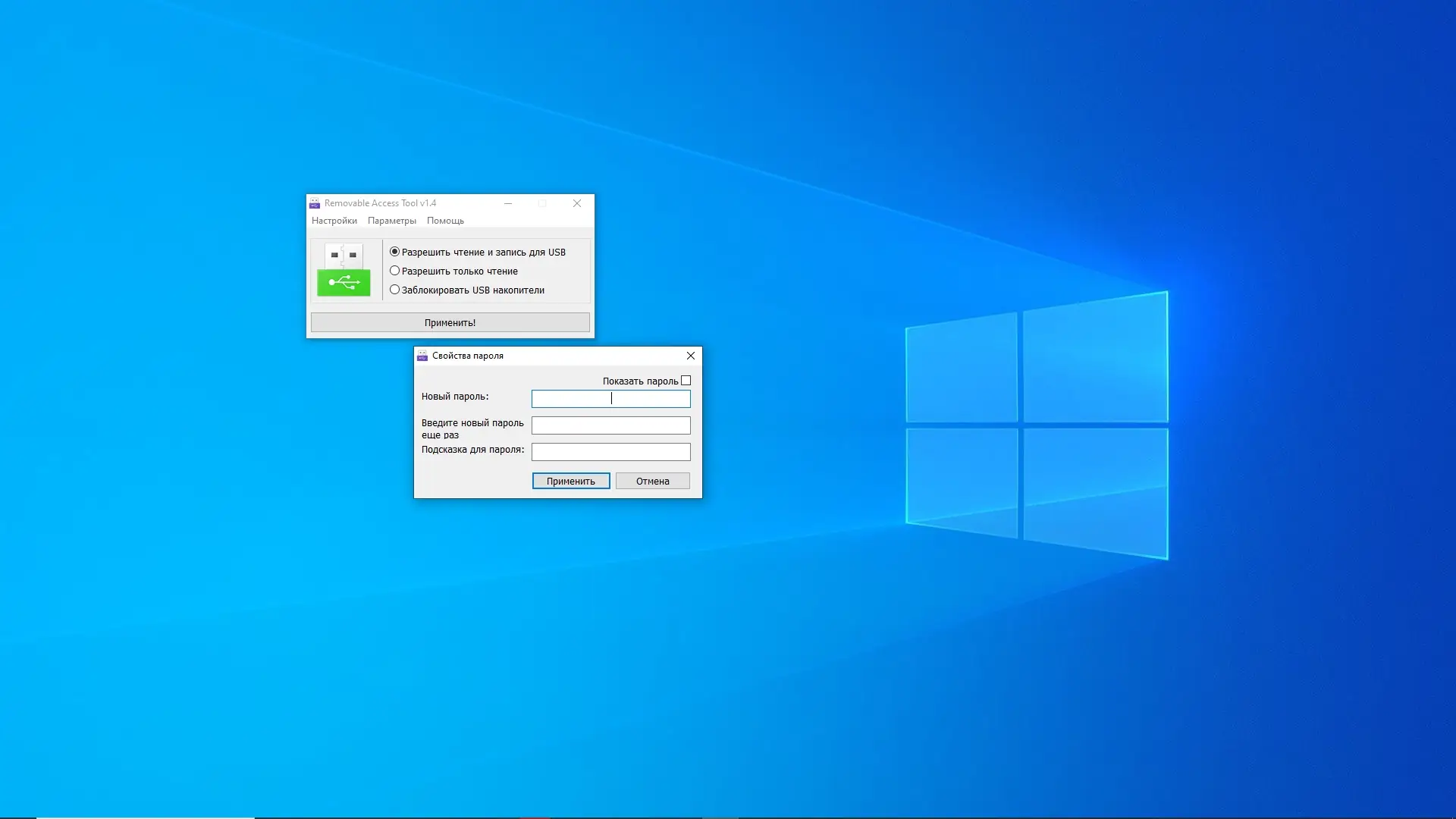This screenshot has height=819, width=1456.
Task: Click the greyed-out maximize button of the main window
Action: [x=542, y=203]
